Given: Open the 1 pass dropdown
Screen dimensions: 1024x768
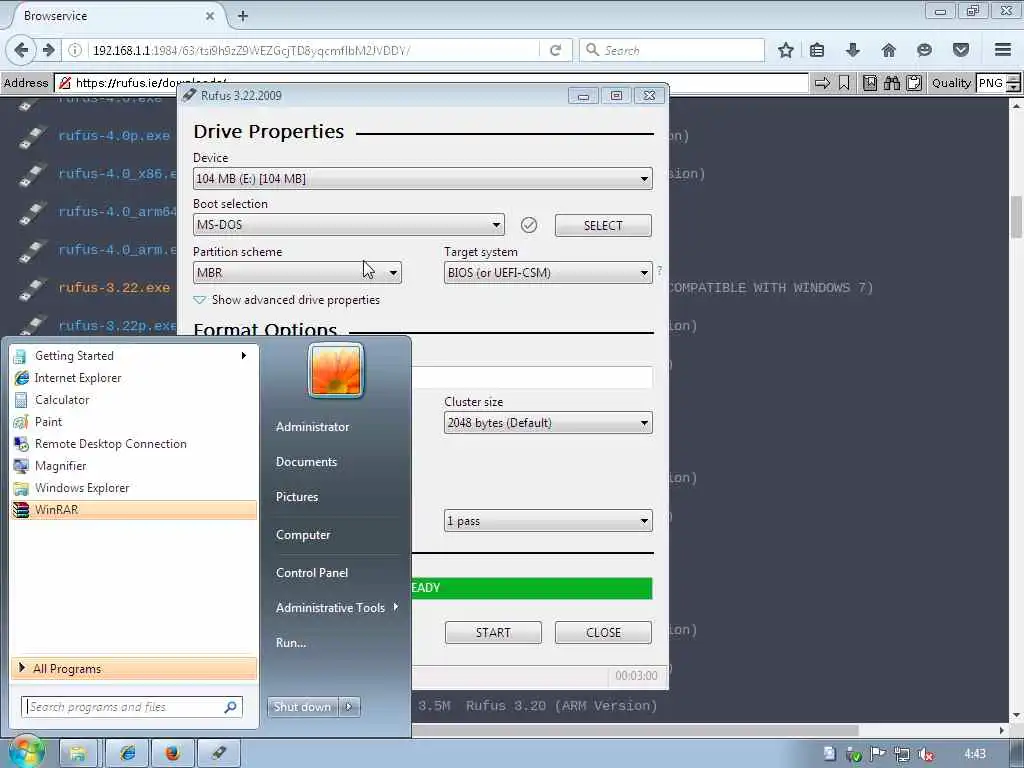Looking at the screenshot, I should 548,520.
